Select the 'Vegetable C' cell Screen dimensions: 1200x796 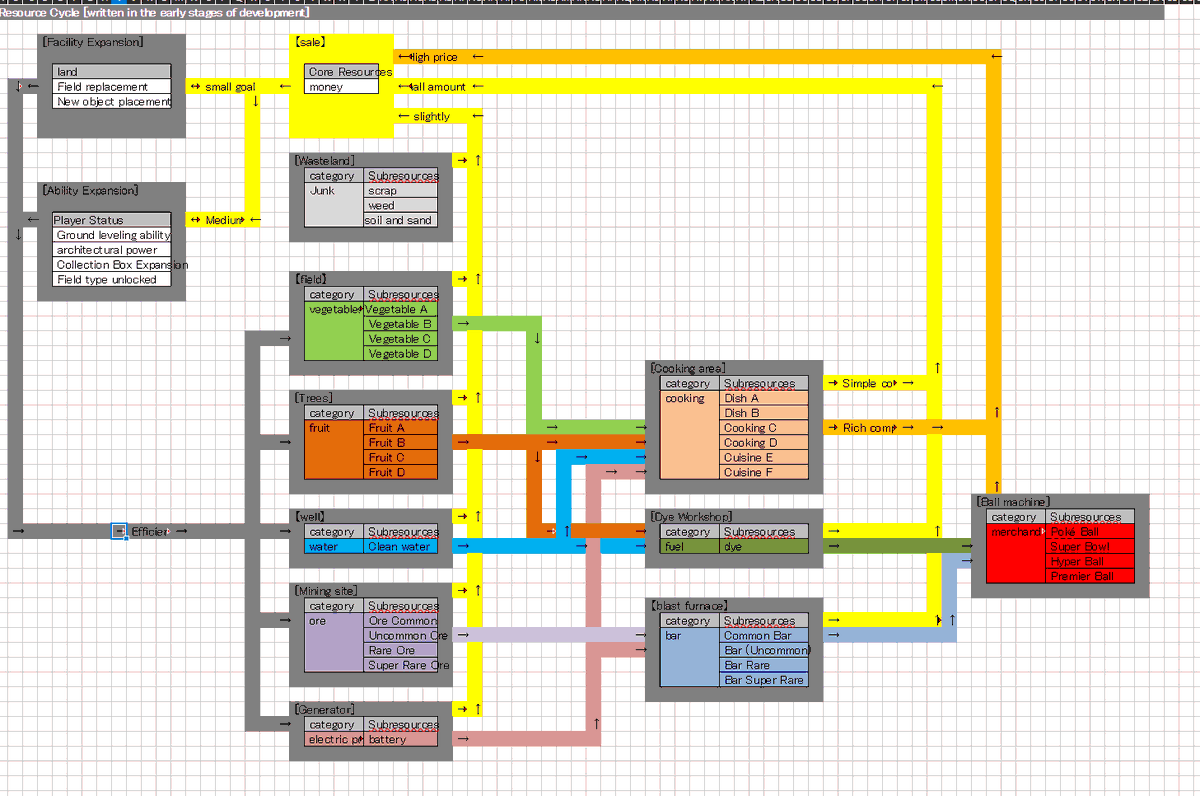click(400, 339)
